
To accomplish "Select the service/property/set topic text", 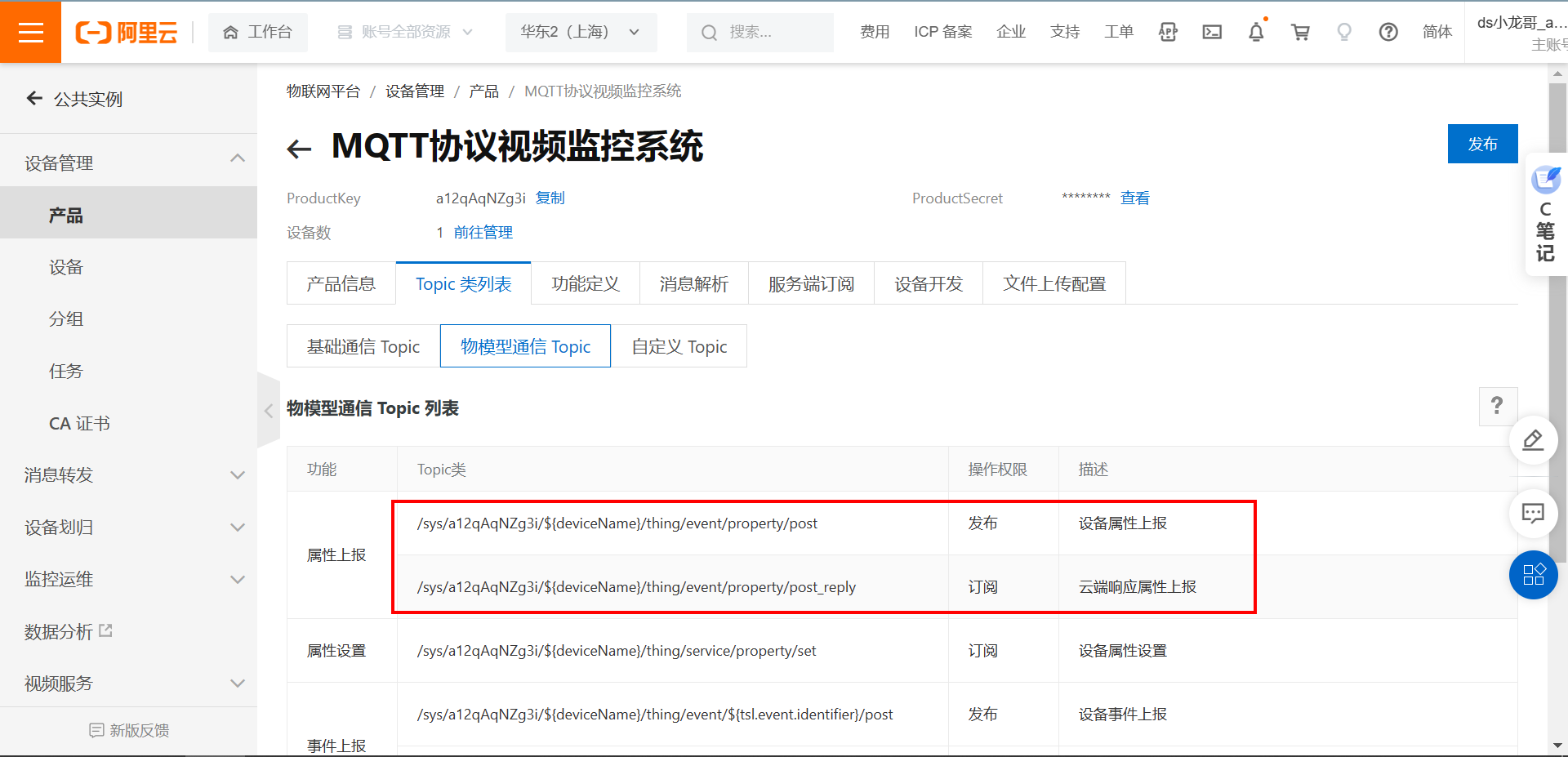I will point(617,651).
